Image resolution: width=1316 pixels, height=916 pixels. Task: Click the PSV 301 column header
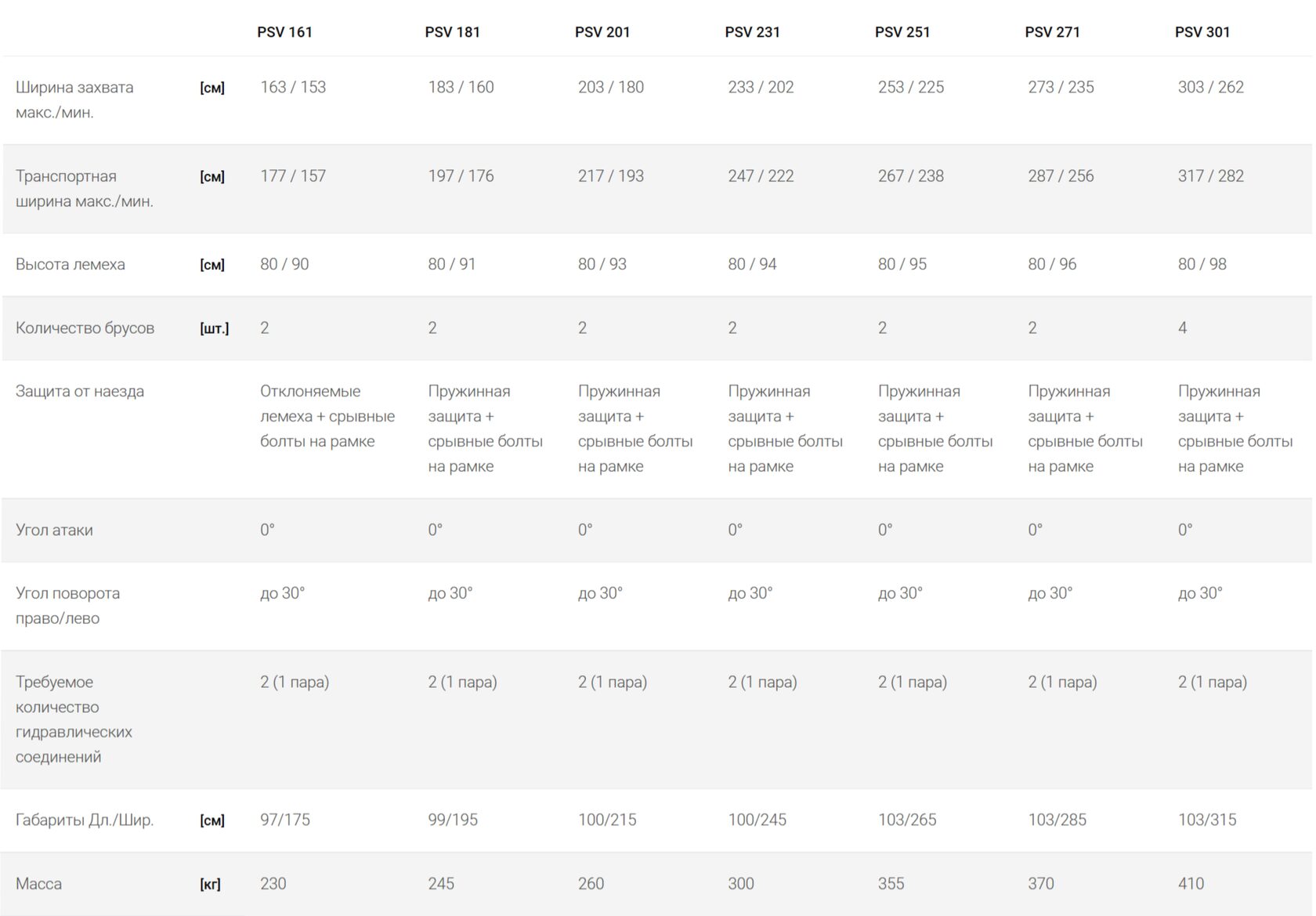[x=1202, y=32]
